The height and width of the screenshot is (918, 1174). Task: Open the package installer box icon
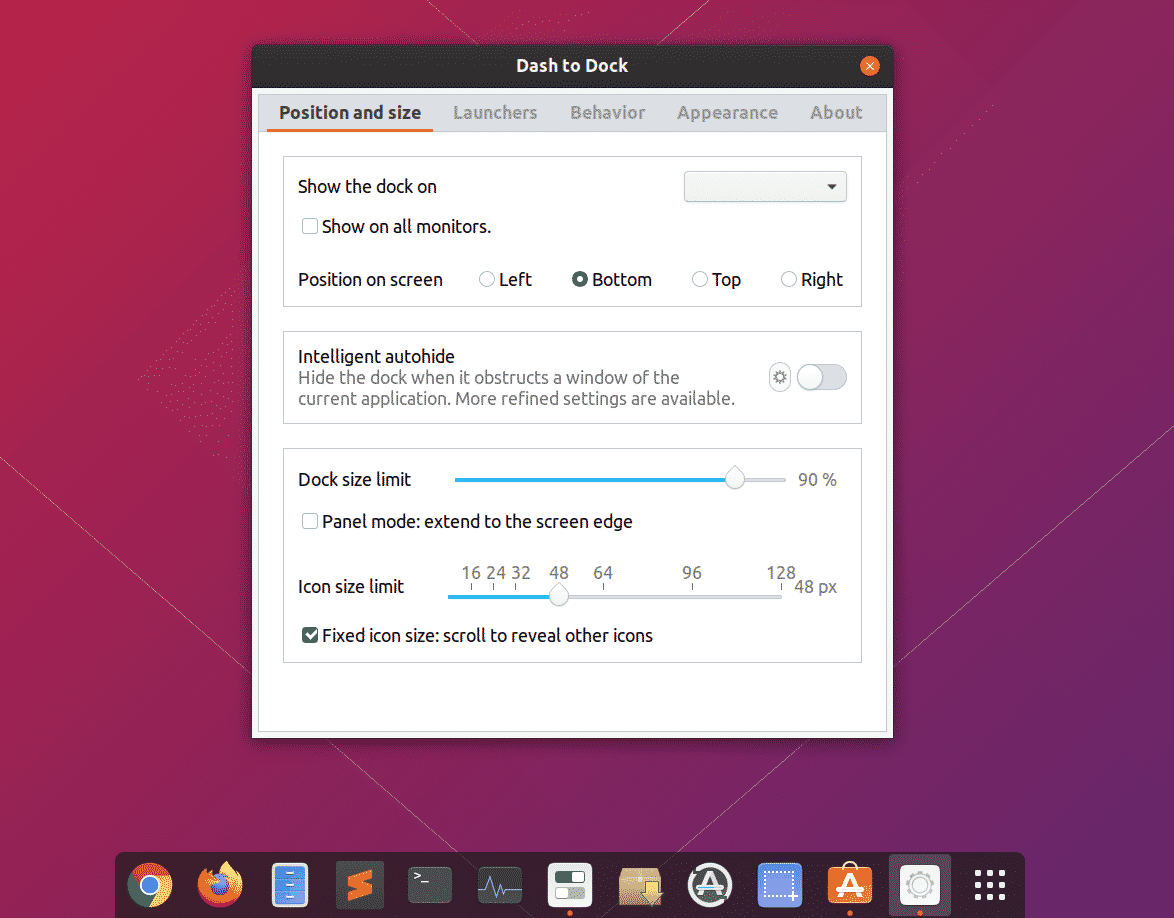[640, 885]
